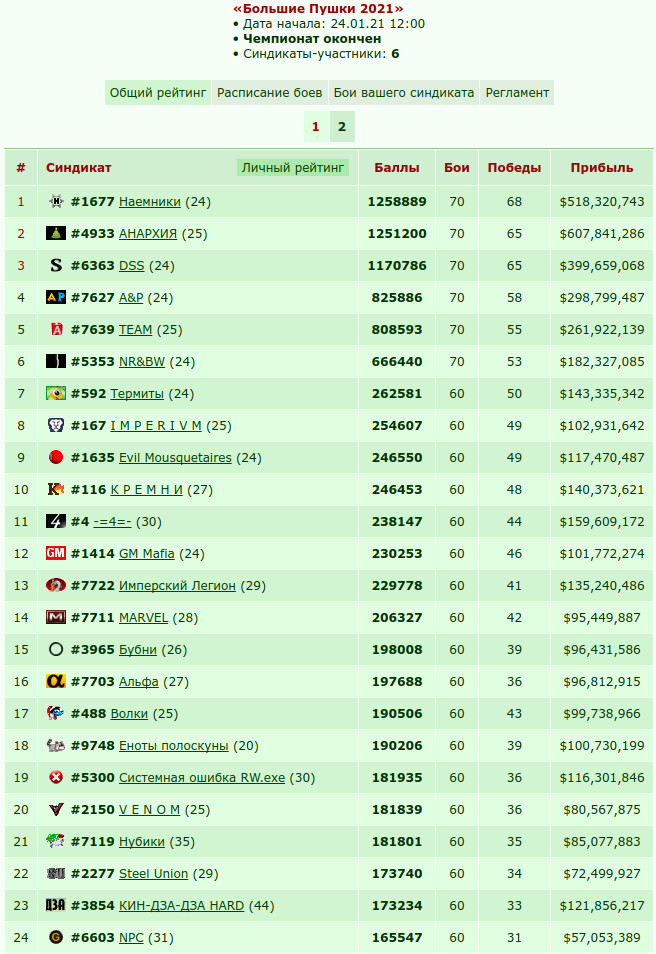Click the DSS syndicate S logo icon
The image size is (656, 954).
point(56,265)
